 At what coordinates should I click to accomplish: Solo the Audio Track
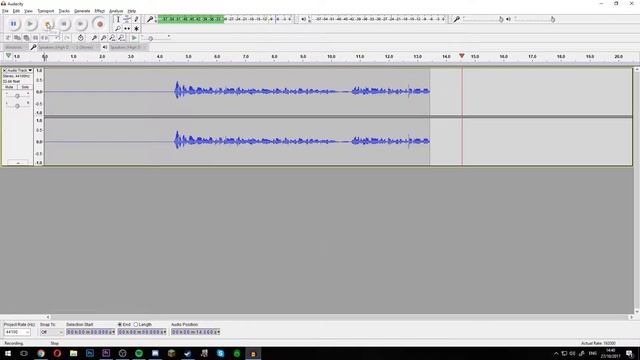pyautogui.click(x=25, y=87)
